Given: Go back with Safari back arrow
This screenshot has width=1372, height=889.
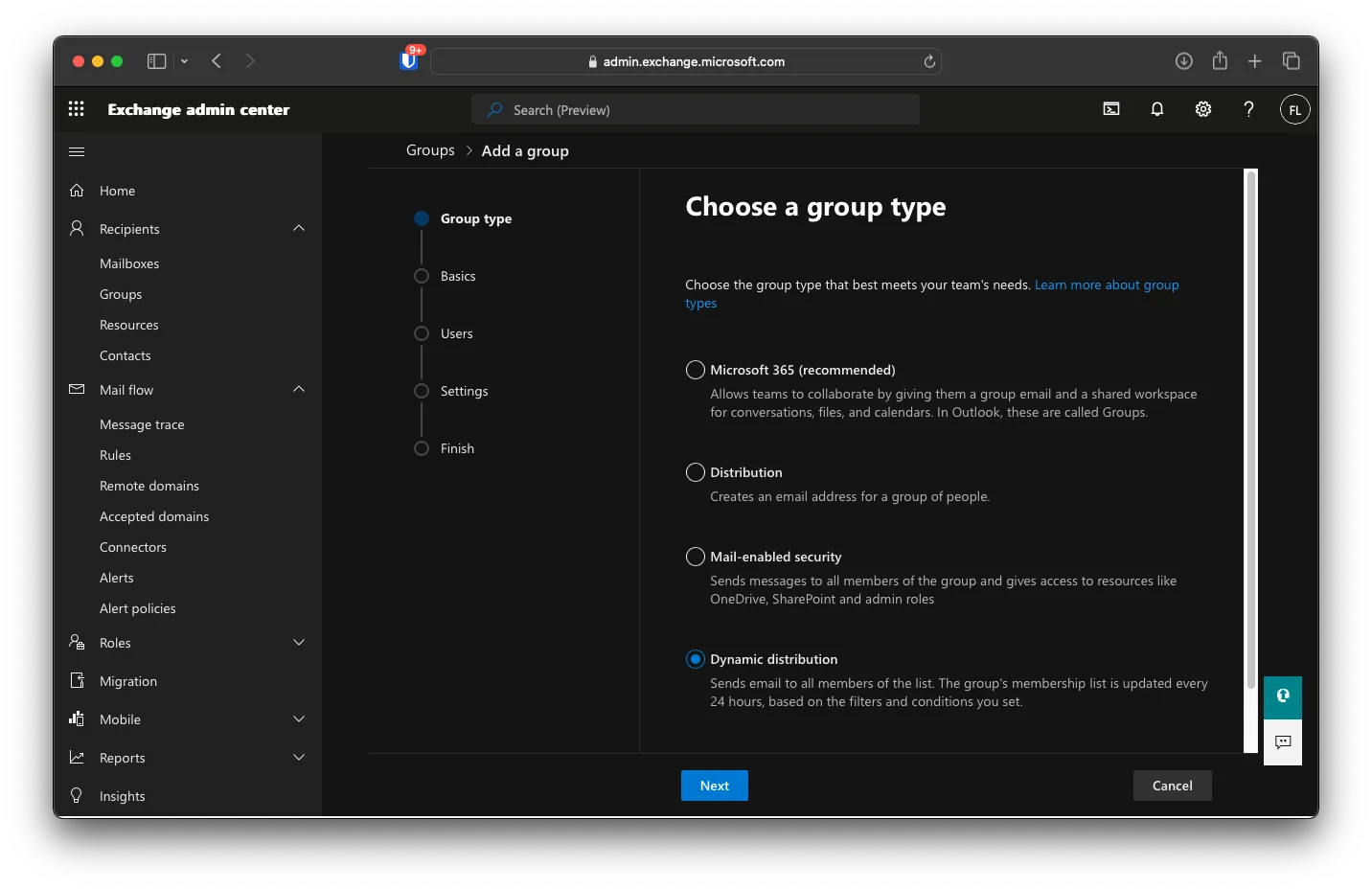Looking at the screenshot, I should (x=217, y=61).
